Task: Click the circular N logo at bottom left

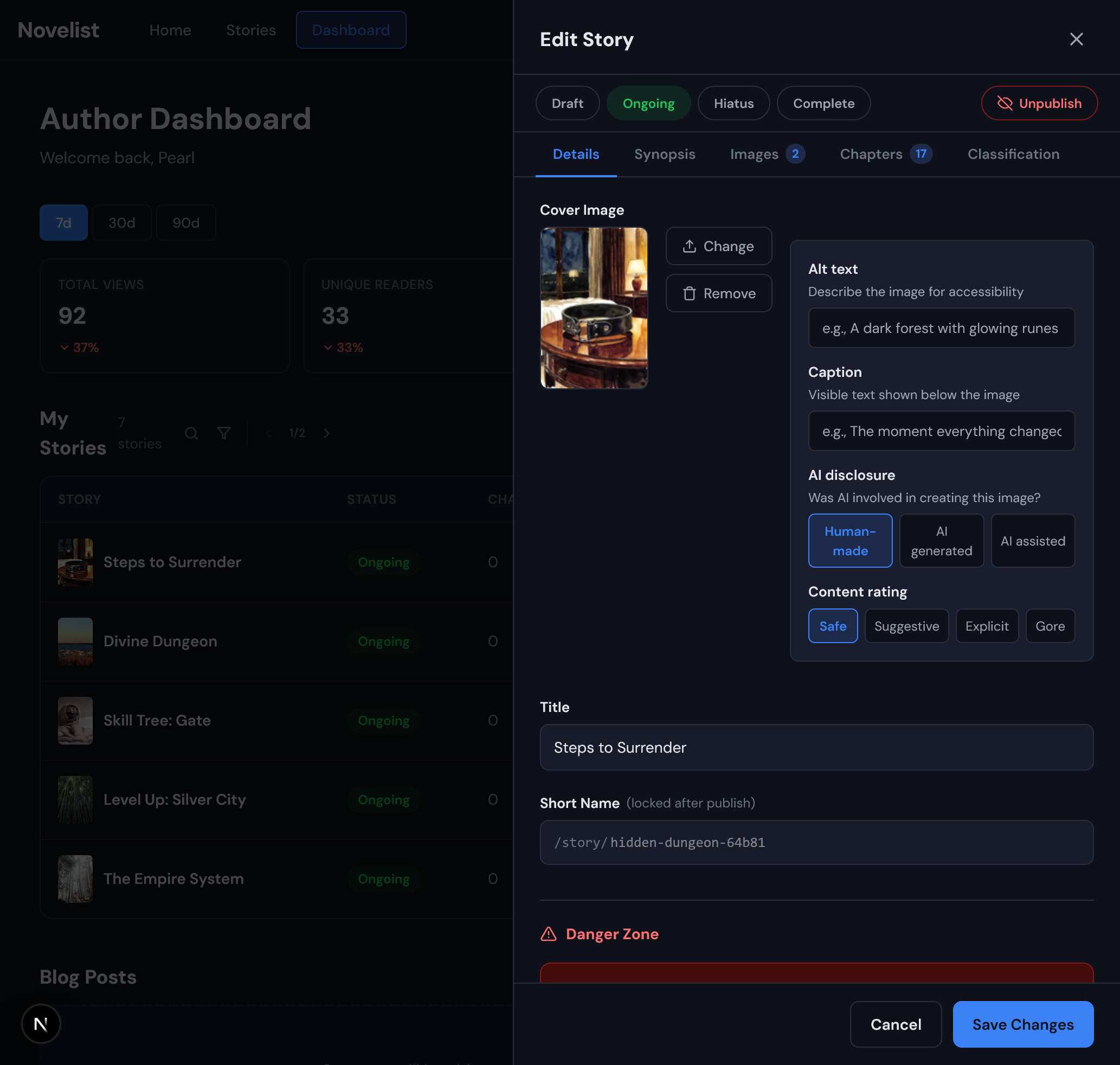Action: click(40, 1024)
